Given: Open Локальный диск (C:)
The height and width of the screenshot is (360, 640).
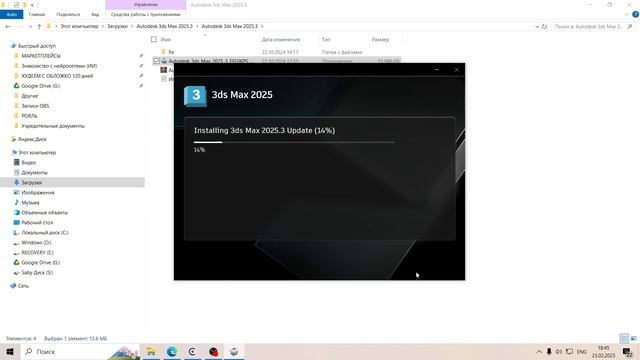Looking at the screenshot, I should 44,232.
